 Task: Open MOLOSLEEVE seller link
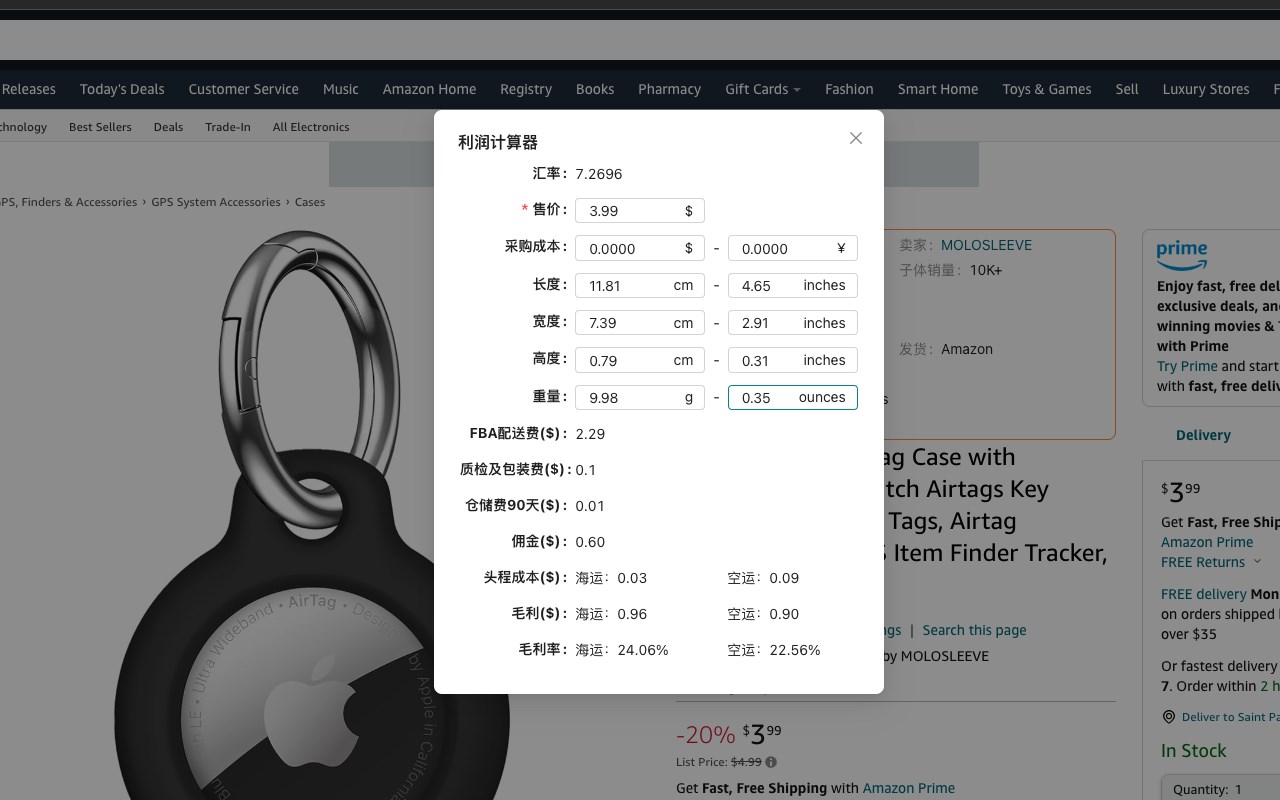coord(986,245)
